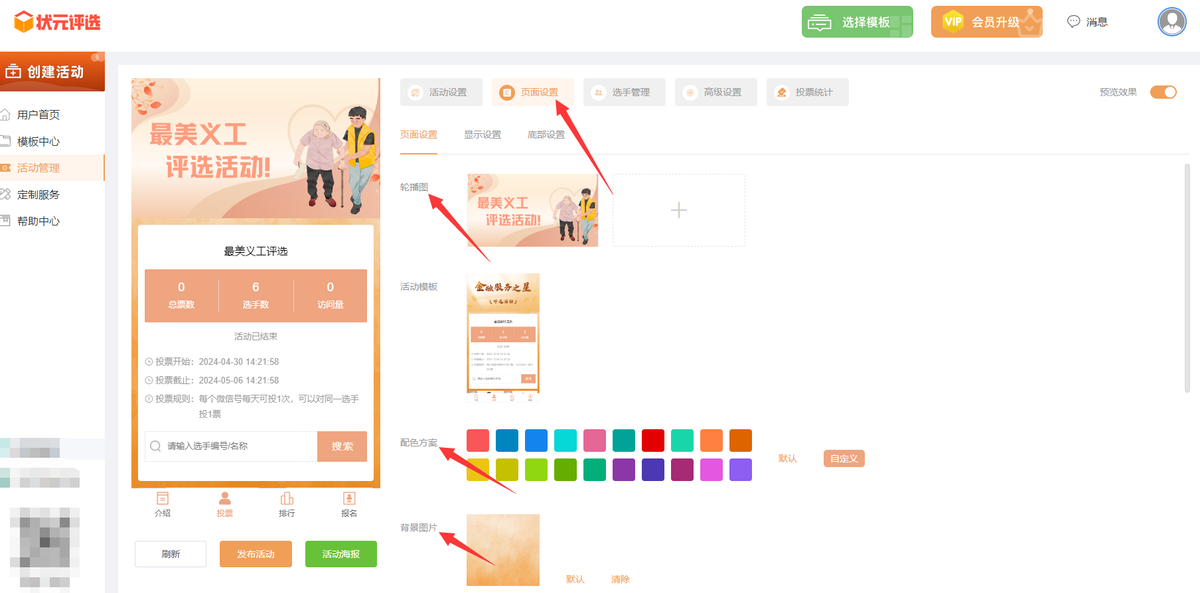
Task: Click the 介绍 icon in phone preview
Action: (162, 504)
